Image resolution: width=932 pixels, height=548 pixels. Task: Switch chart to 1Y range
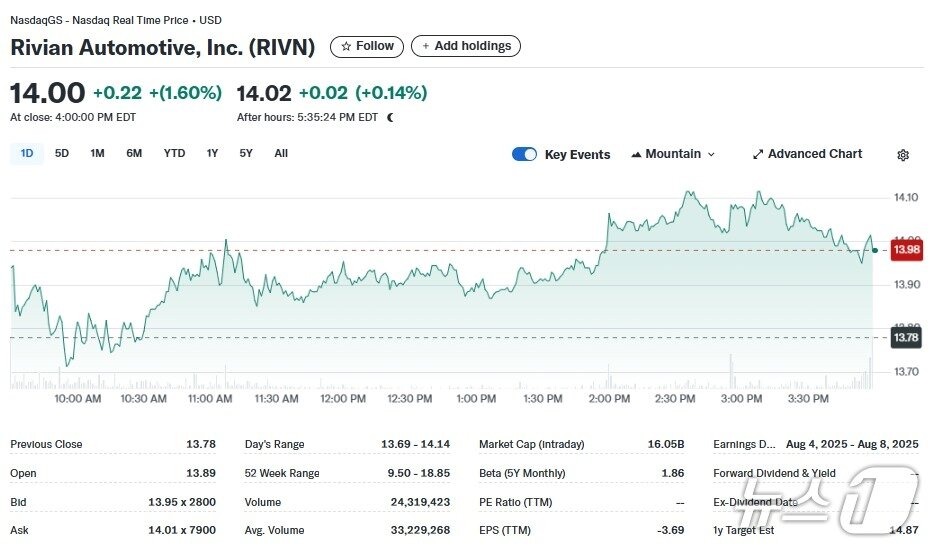tap(212, 154)
